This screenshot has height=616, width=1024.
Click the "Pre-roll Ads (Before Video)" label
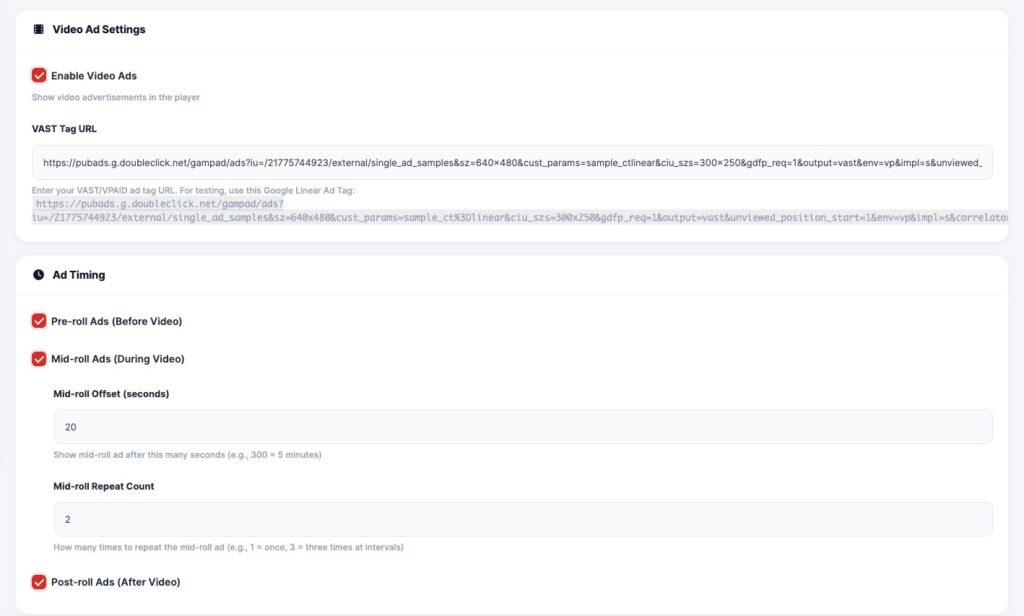click(116, 321)
